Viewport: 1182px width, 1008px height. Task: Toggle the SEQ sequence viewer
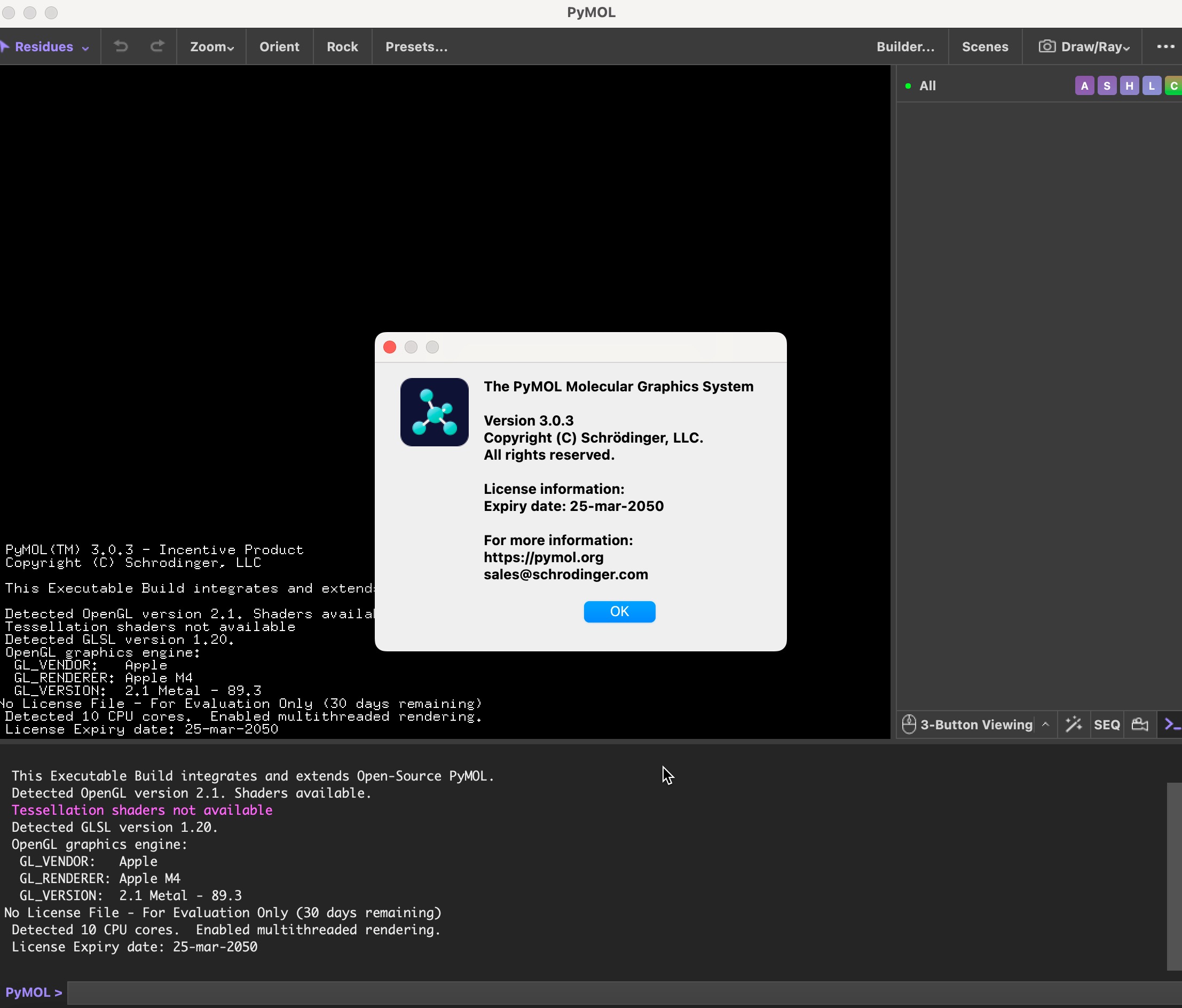(1107, 724)
